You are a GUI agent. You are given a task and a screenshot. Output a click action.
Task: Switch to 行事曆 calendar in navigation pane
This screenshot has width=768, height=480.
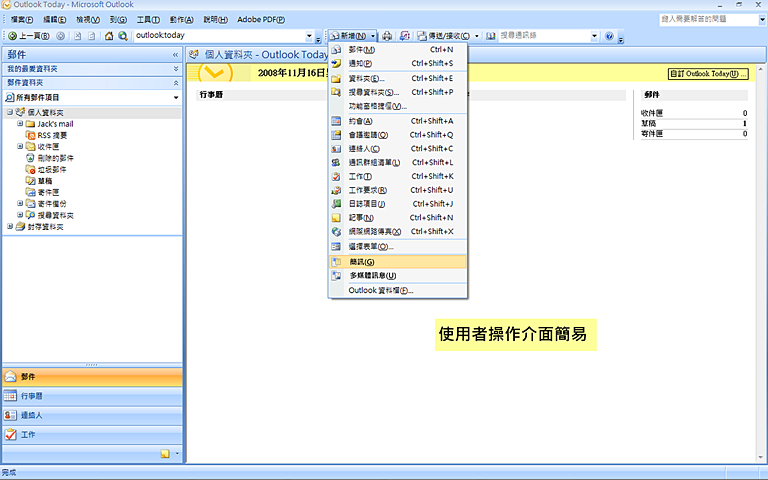(93, 396)
